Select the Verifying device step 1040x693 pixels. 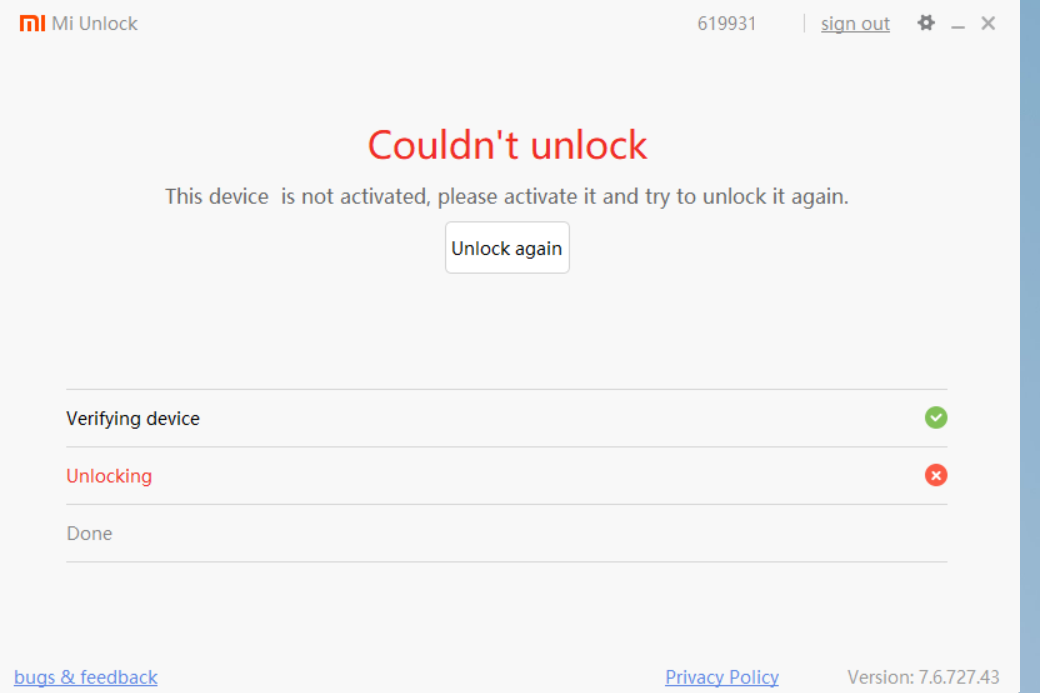(x=133, y=418)
